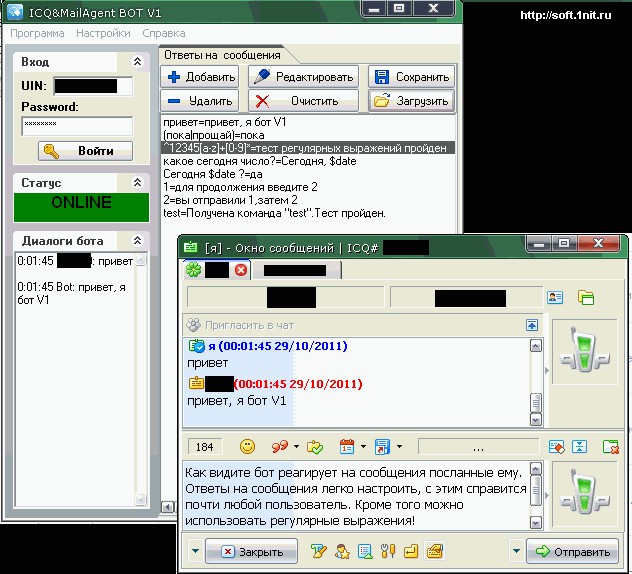Image resolution: width=632 pixels, height=574 pixels.
Task: Collapse the Статус panel
Action: pos(137,183)
